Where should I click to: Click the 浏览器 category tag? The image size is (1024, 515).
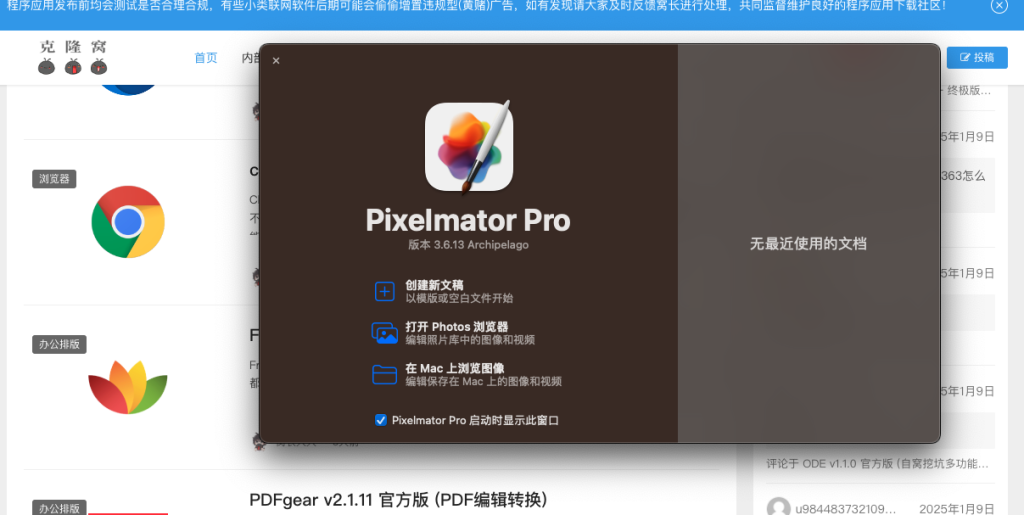54,179
